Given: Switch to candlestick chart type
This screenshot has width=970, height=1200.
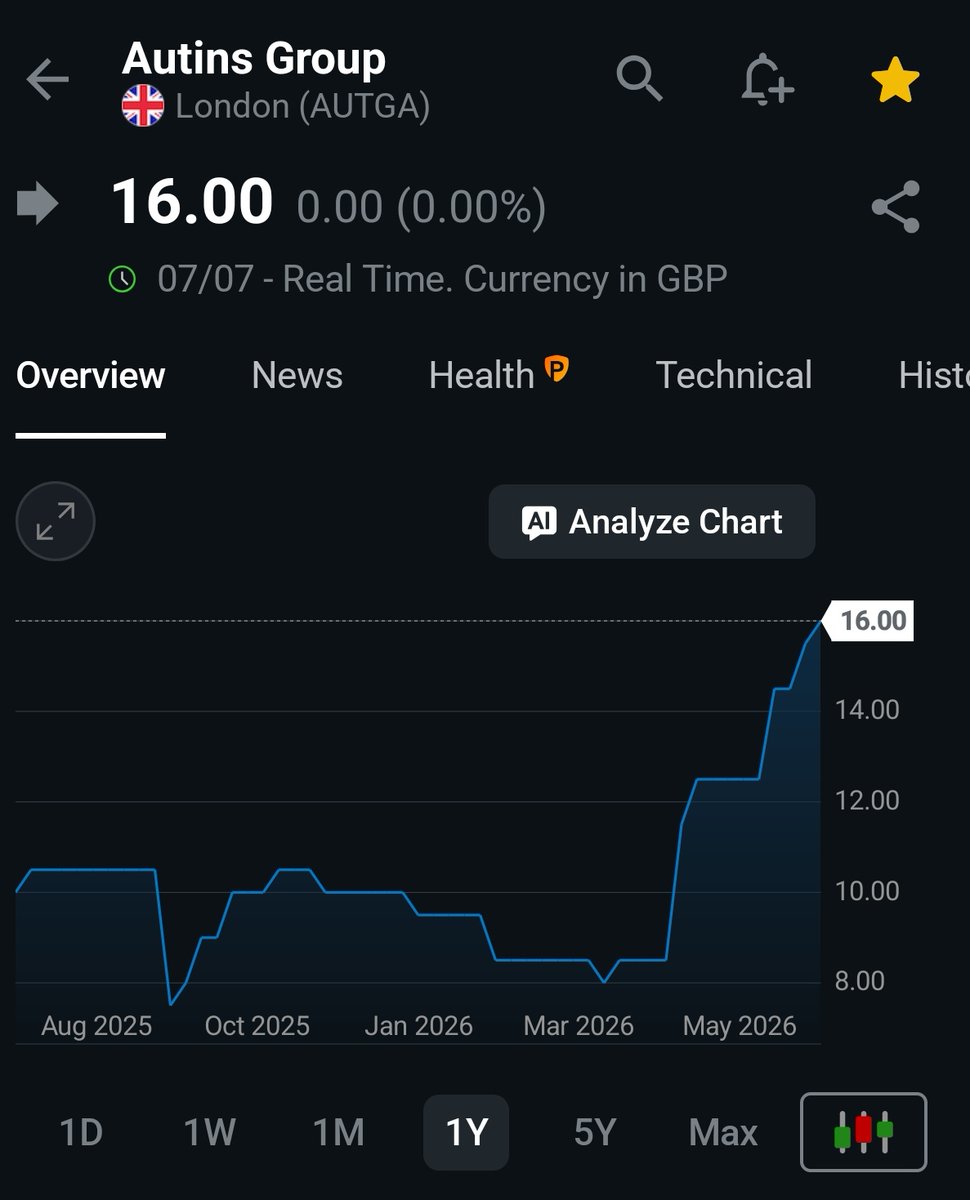Looking at the screenshot, I should tap(864, 1132).
